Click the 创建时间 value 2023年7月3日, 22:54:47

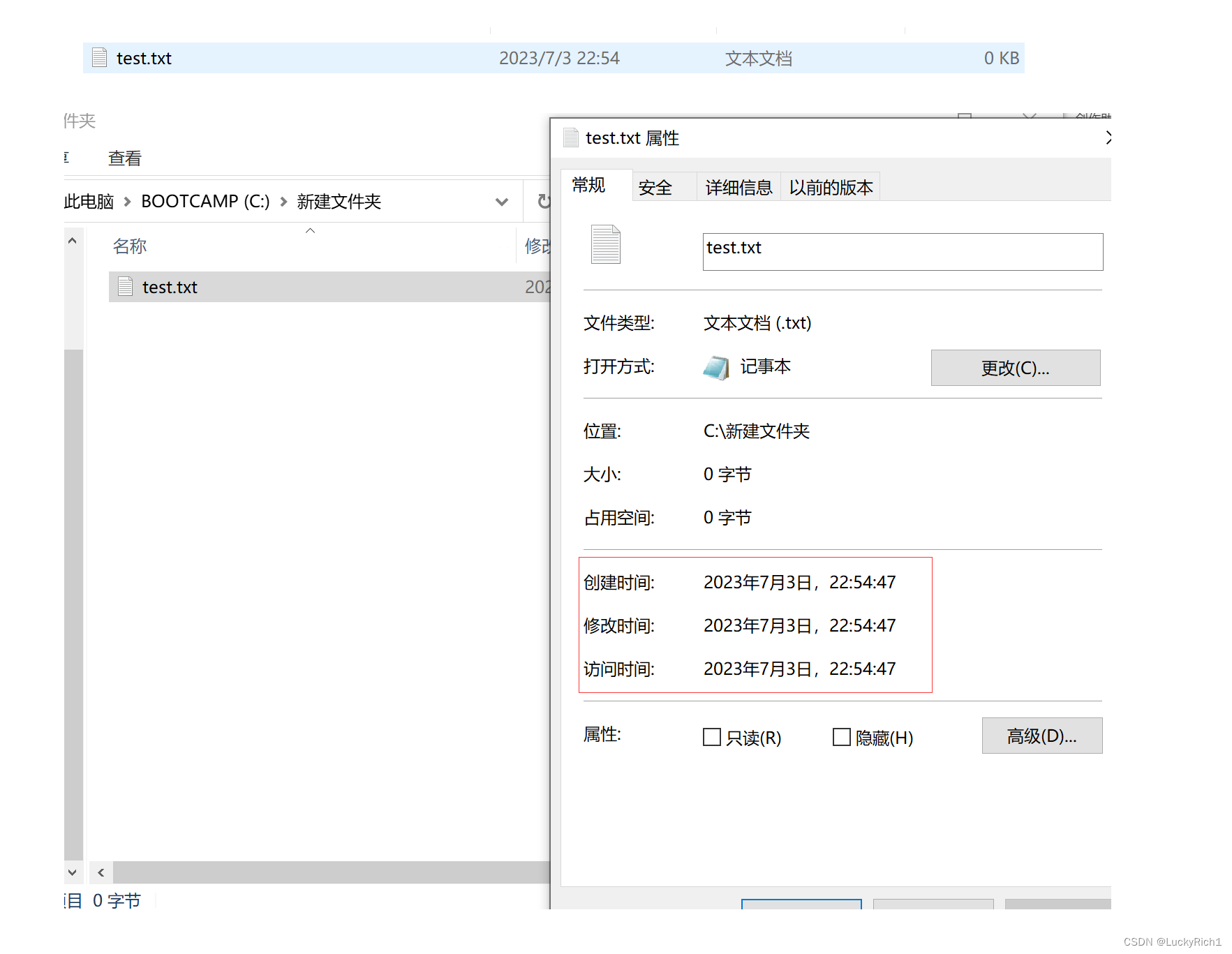799,582
